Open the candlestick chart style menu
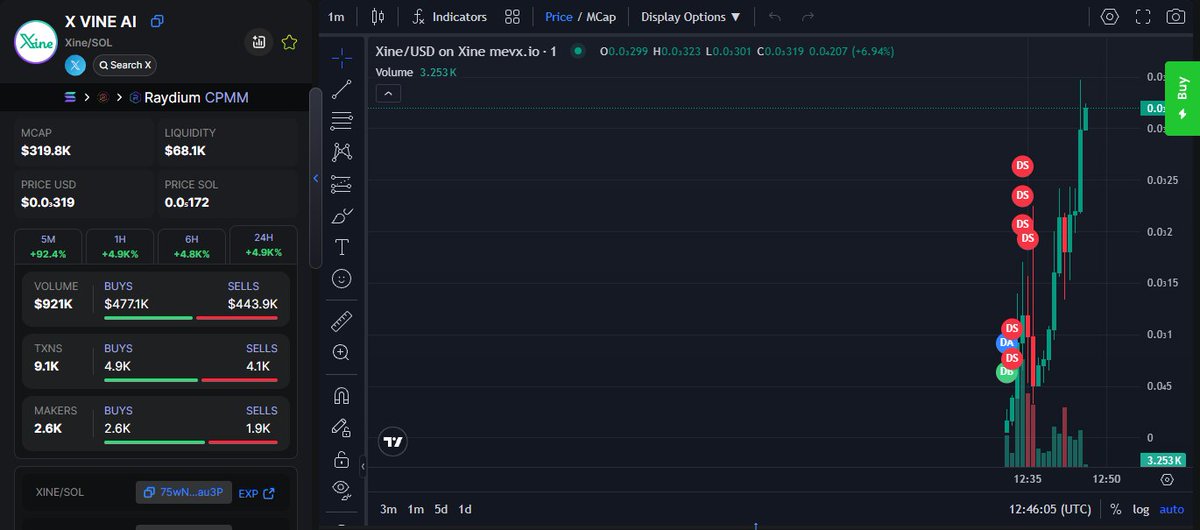 pyautogui.click(x=377, y=16)
